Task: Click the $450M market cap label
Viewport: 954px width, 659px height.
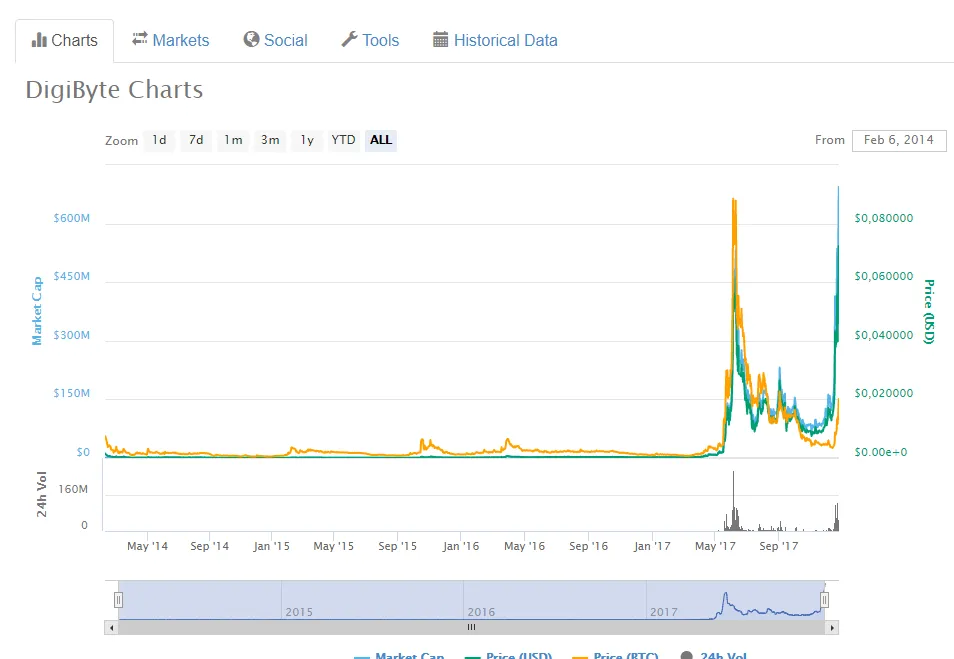Action: [71, 276]
